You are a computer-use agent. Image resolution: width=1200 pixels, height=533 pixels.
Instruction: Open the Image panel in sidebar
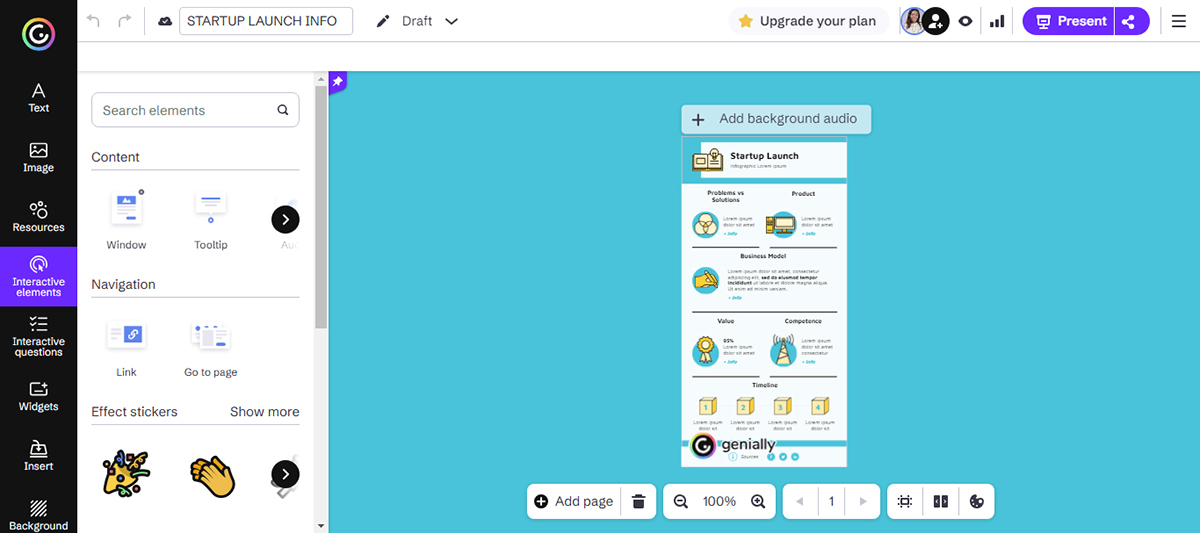click(38, 157)
